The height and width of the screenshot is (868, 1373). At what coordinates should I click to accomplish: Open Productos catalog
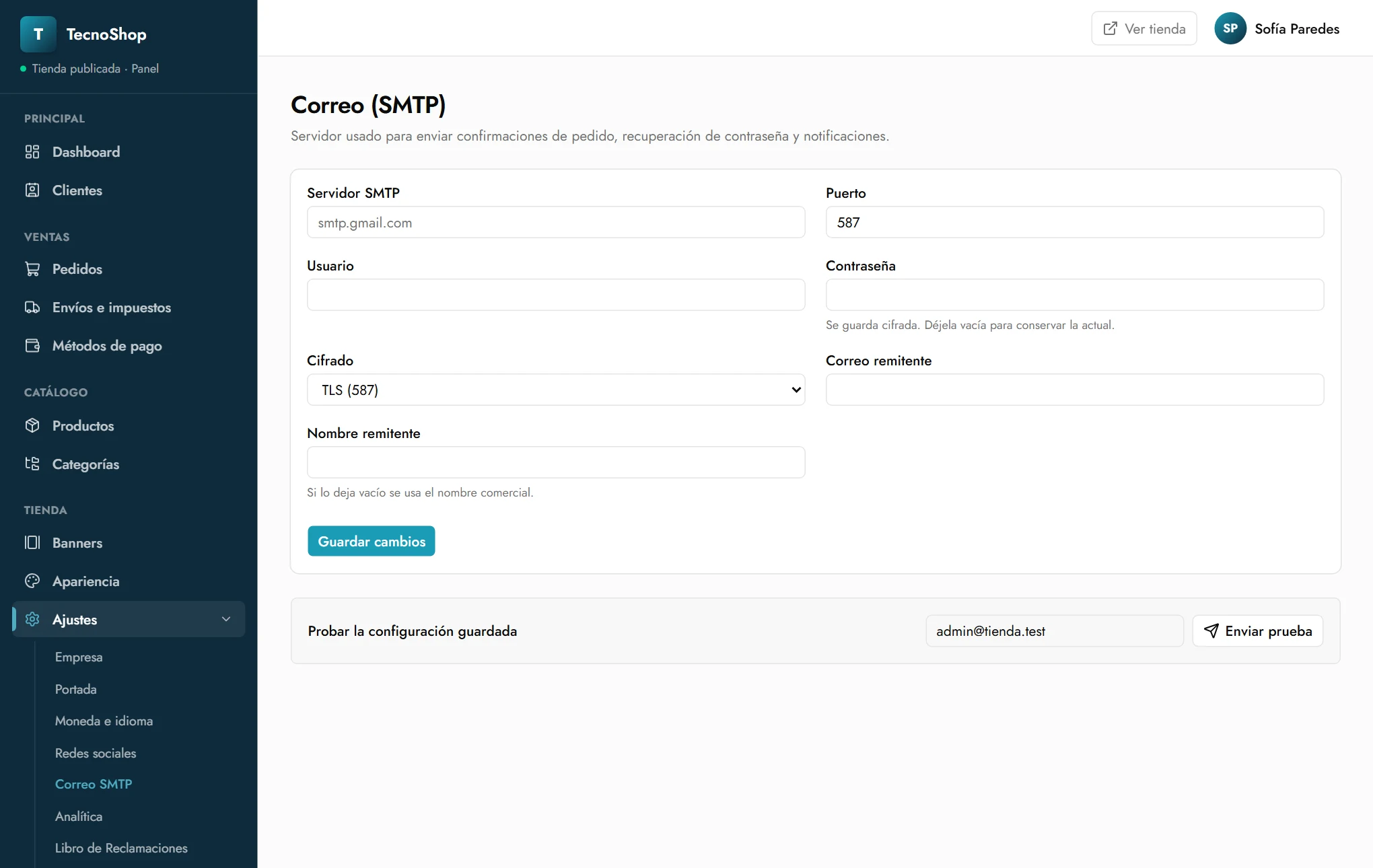[x=129, y=426]
